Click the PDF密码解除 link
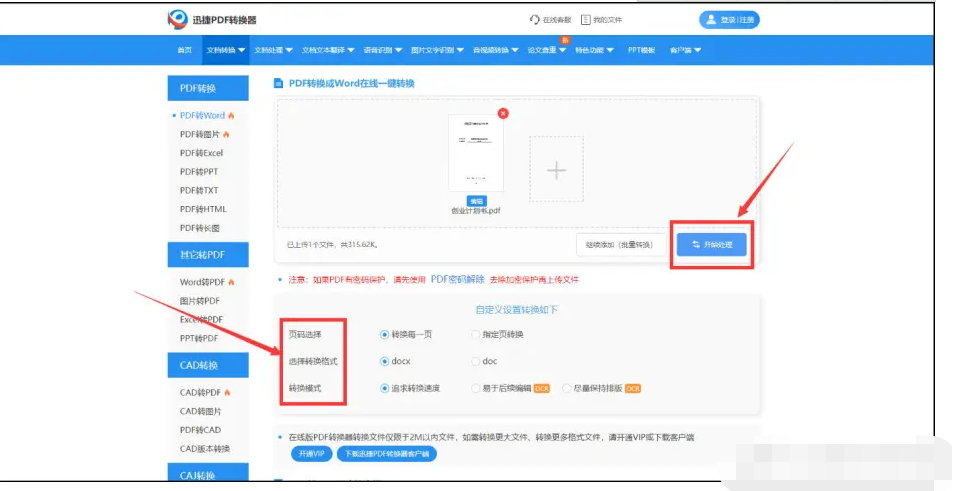This screenshot has width=953, height=491. [457, 279]
